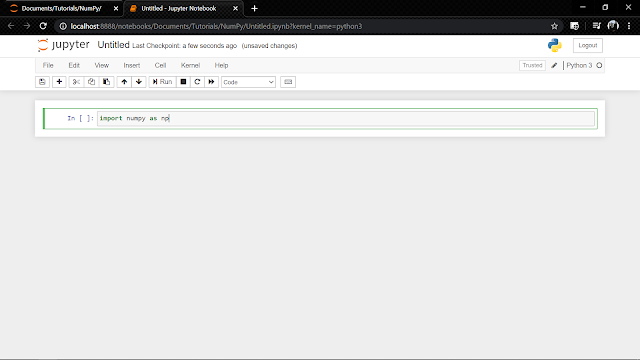
Task: Reload the page
Action: (x=43, y=26)
